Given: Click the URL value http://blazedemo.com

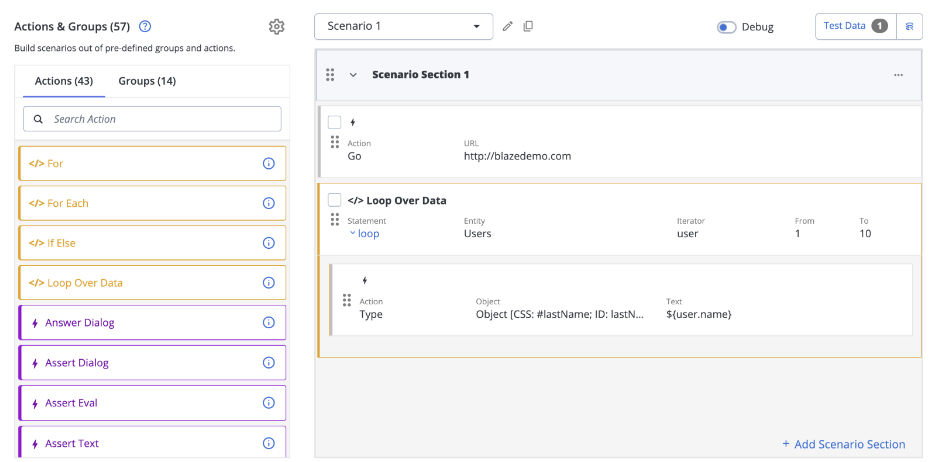Looking at the screenshot, I should coord(517,156).
